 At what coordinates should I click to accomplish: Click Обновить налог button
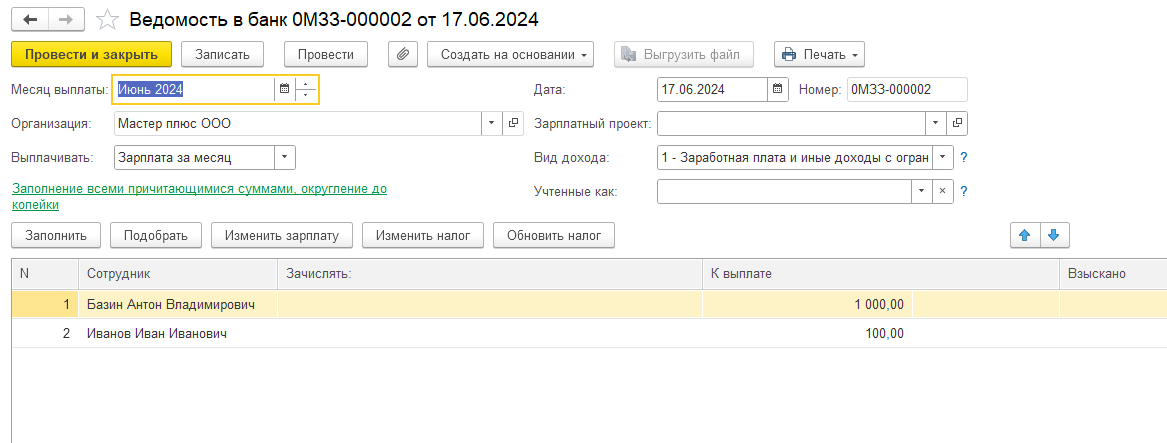(x=554, y=235)
